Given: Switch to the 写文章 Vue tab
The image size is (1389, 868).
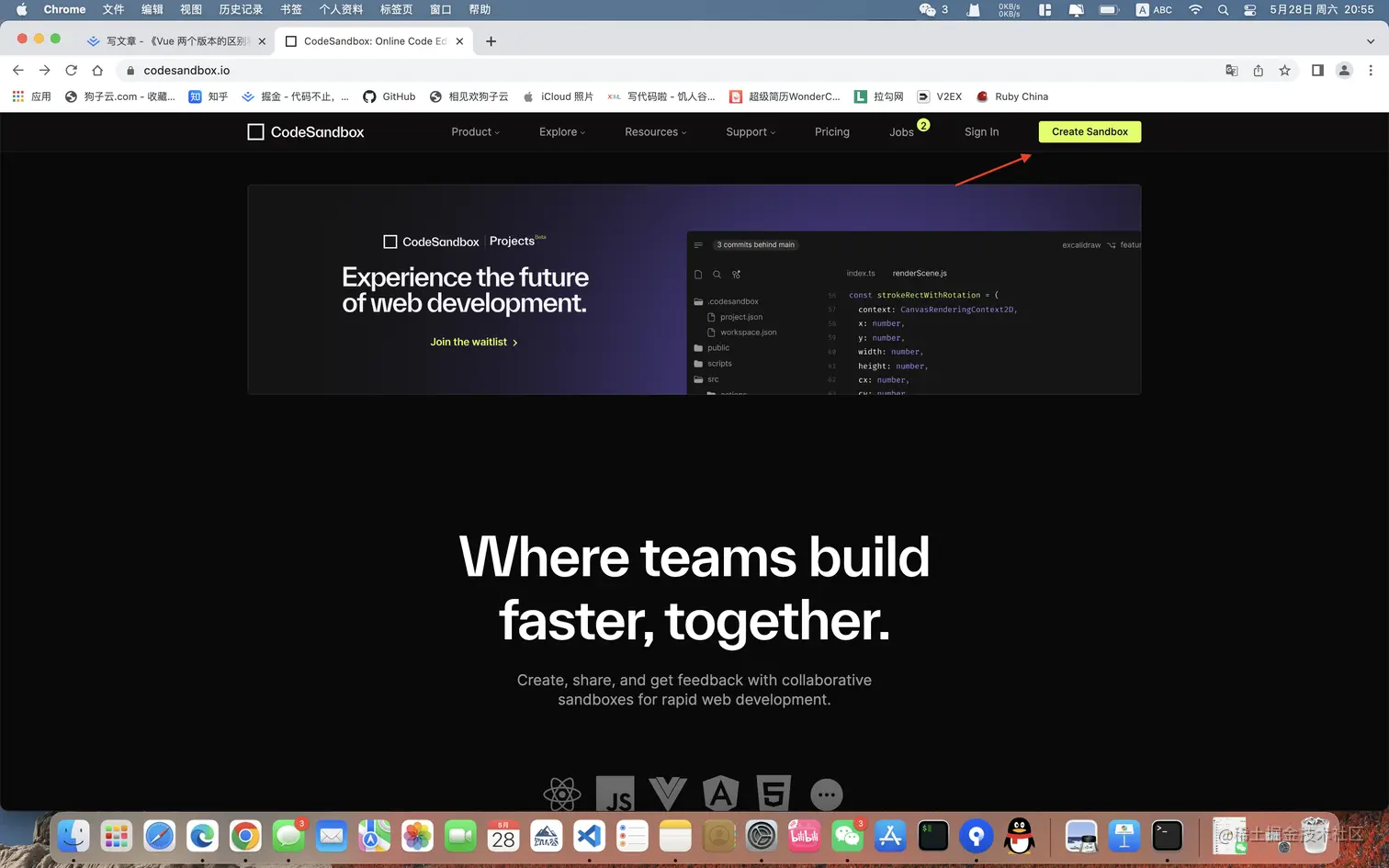Looking at the screenshot, I should [175, 41].
